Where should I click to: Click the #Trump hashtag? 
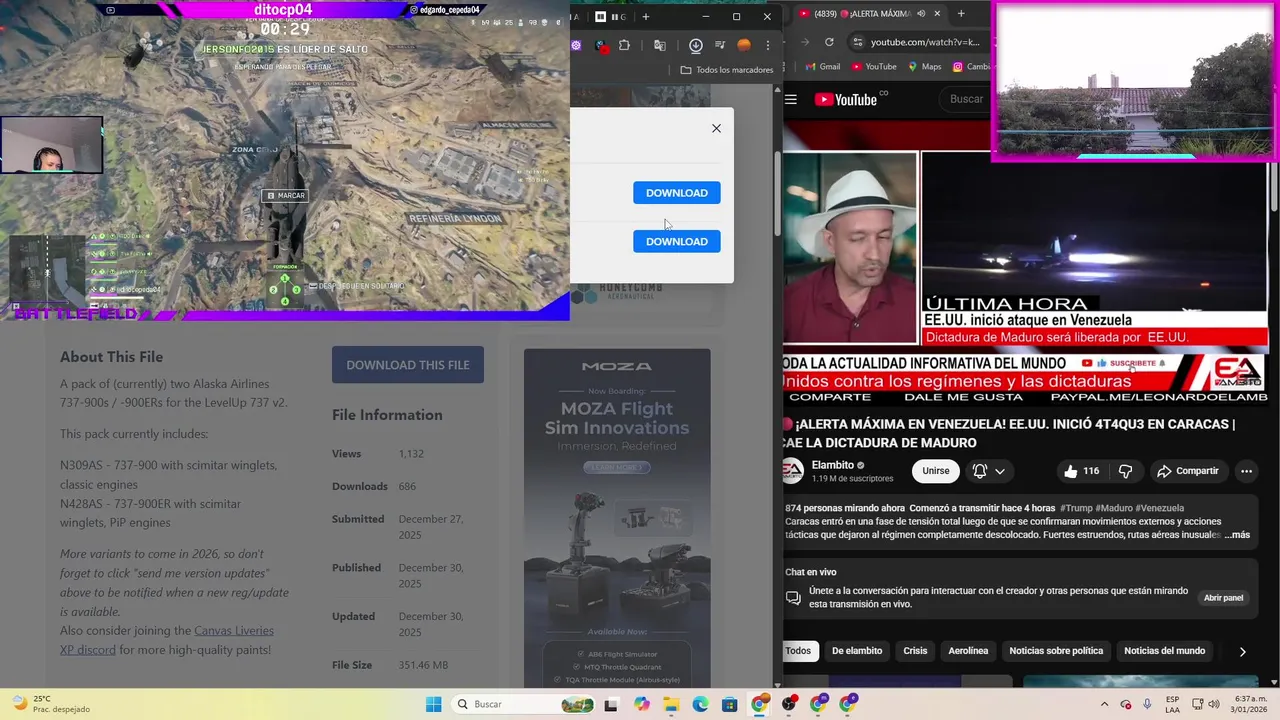(1076, 508)
